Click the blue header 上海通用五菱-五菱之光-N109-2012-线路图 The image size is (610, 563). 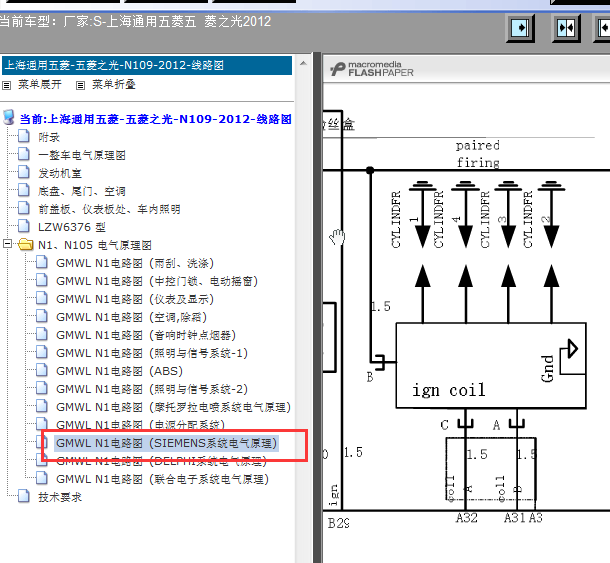(147, 65)
